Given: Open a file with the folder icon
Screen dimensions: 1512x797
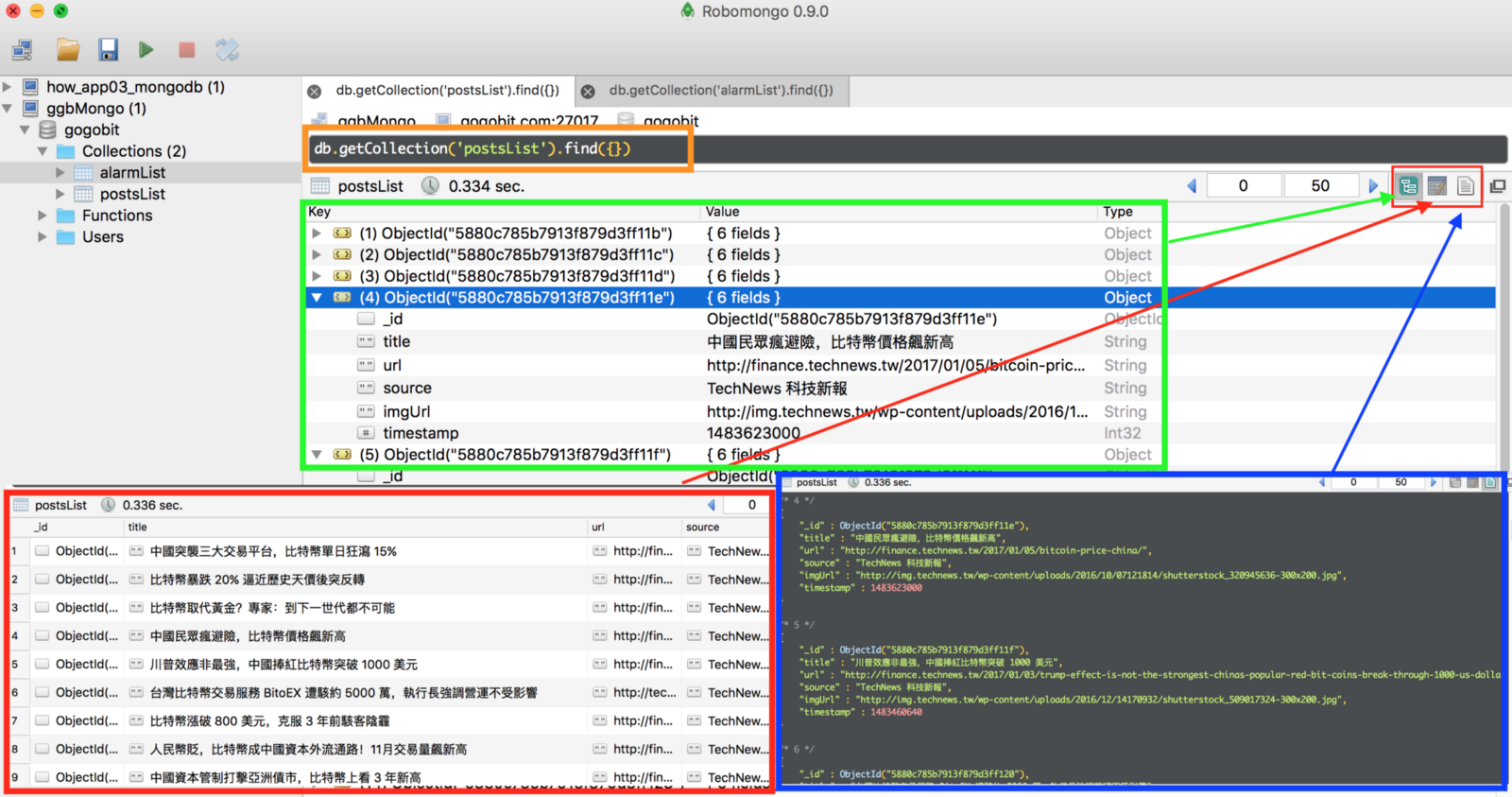Looking at the screenshot, I should click(67, 49).
